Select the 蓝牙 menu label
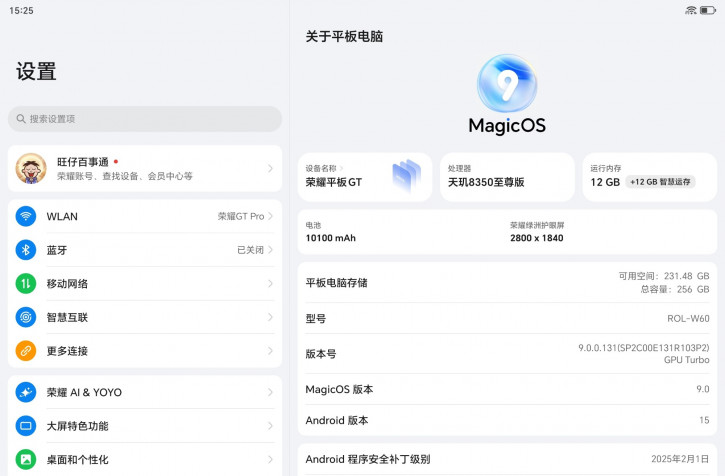 tap(57, 250)
